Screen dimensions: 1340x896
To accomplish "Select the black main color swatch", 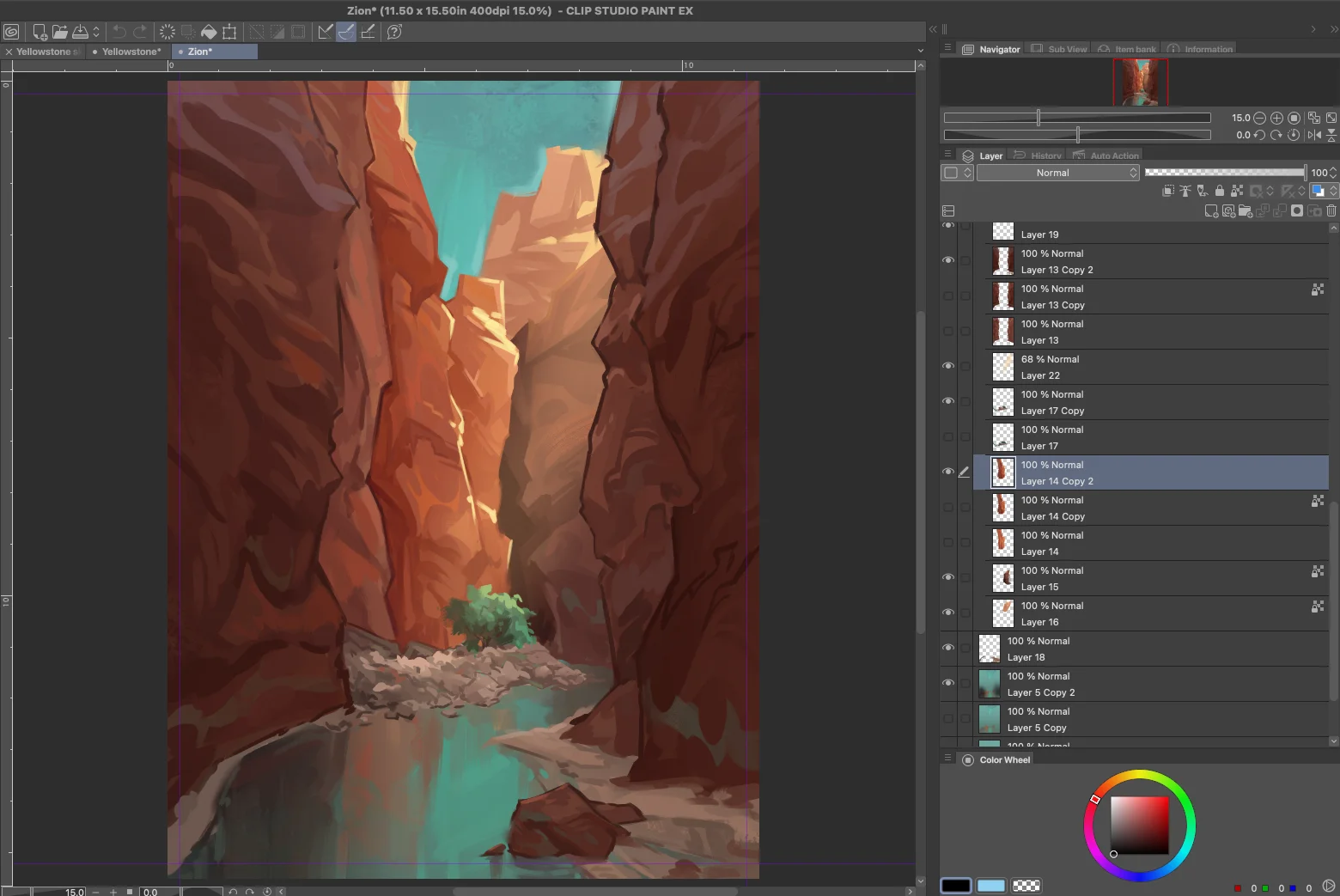I will pos(956,886).
